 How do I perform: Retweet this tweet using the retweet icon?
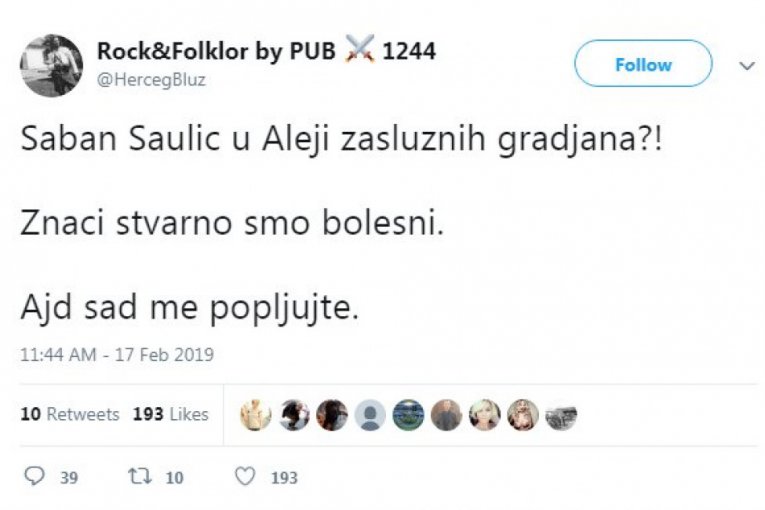coord(139,477)
